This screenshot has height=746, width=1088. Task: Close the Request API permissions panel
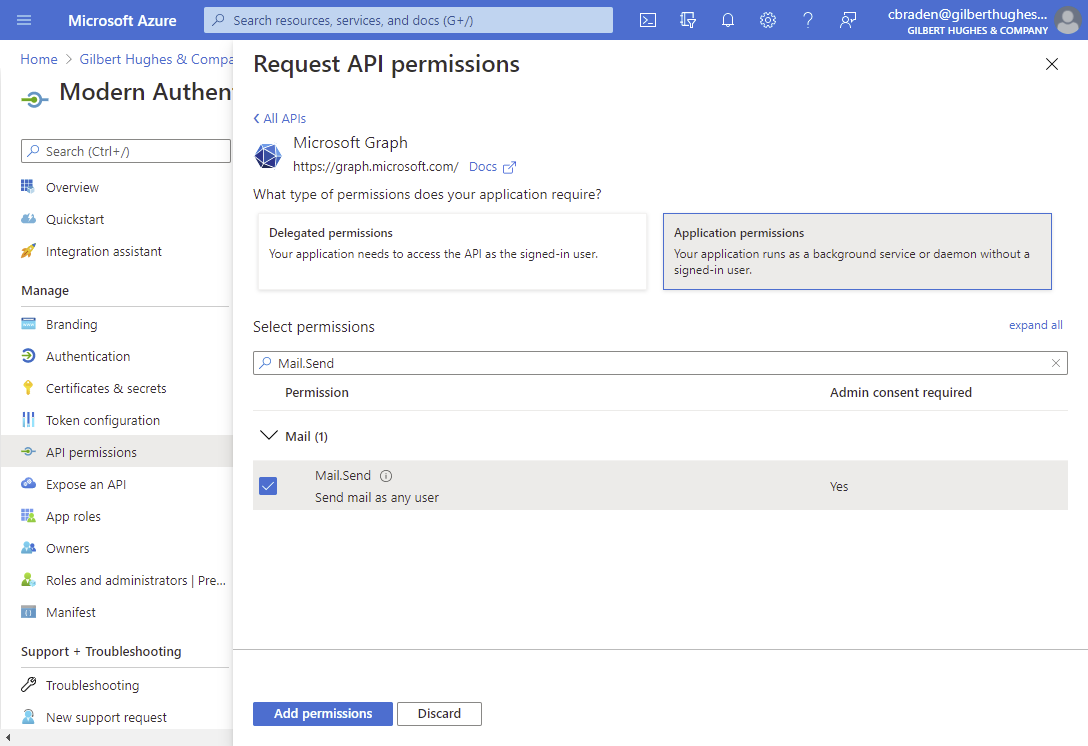(x=1052, y=64)
